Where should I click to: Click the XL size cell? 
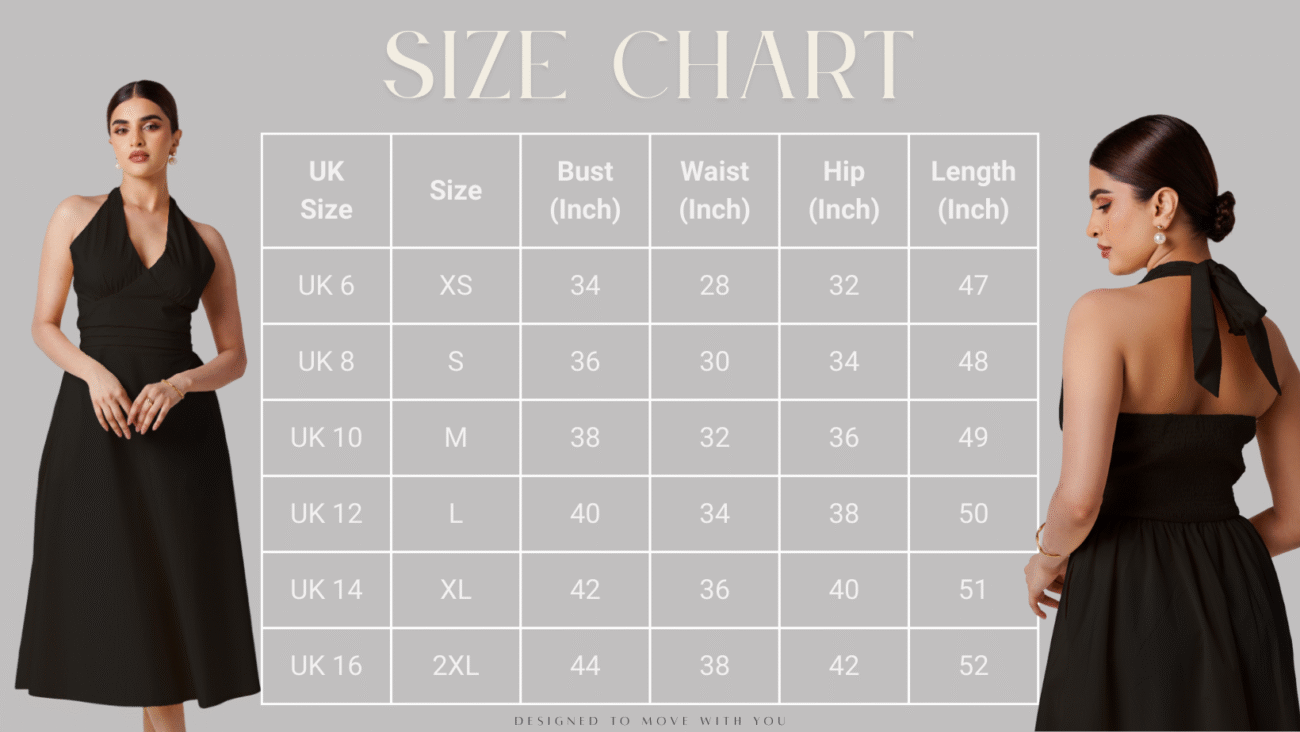point(455,589)
